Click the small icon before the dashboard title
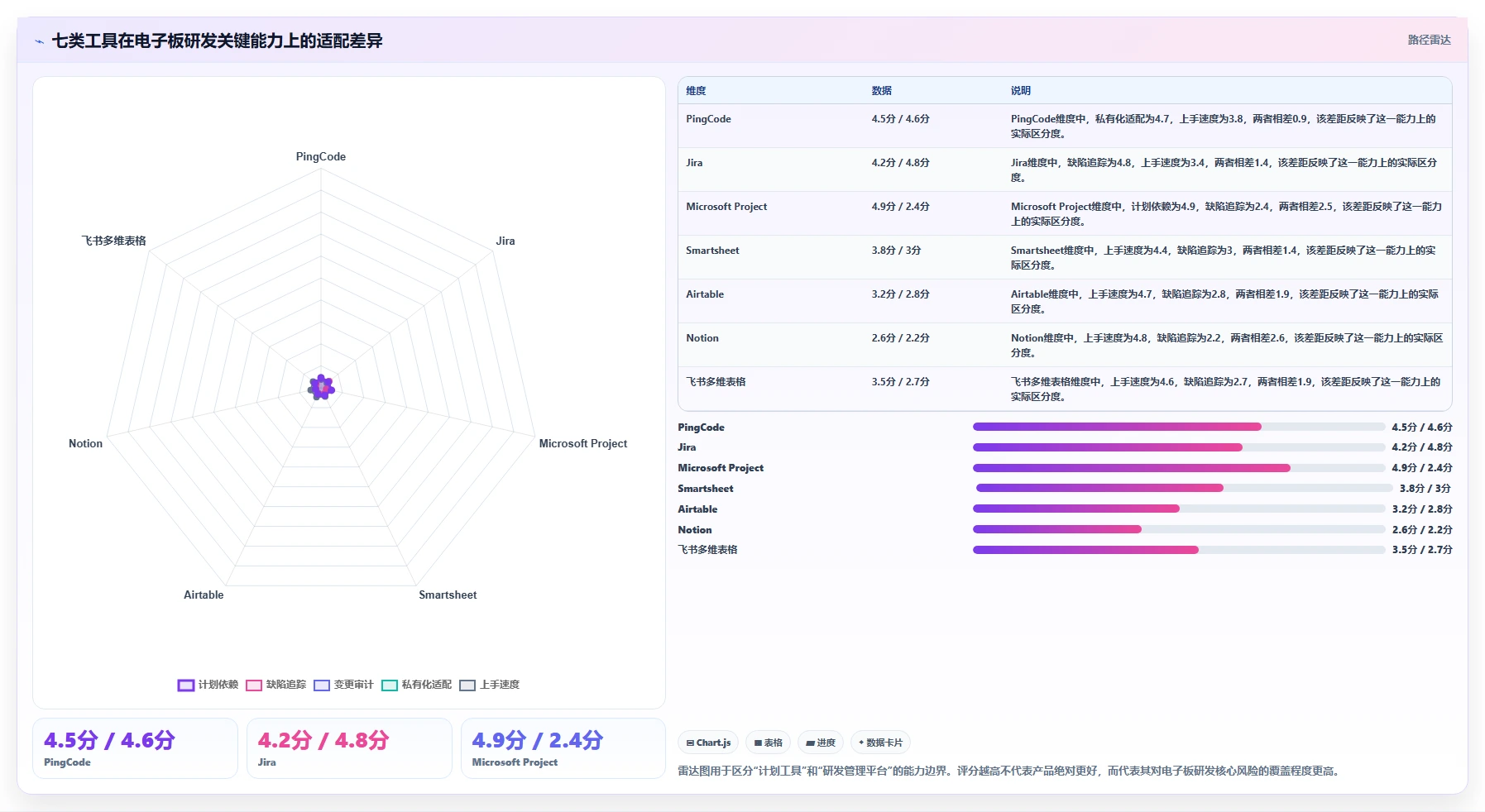1485x812 pixels. 40,41
